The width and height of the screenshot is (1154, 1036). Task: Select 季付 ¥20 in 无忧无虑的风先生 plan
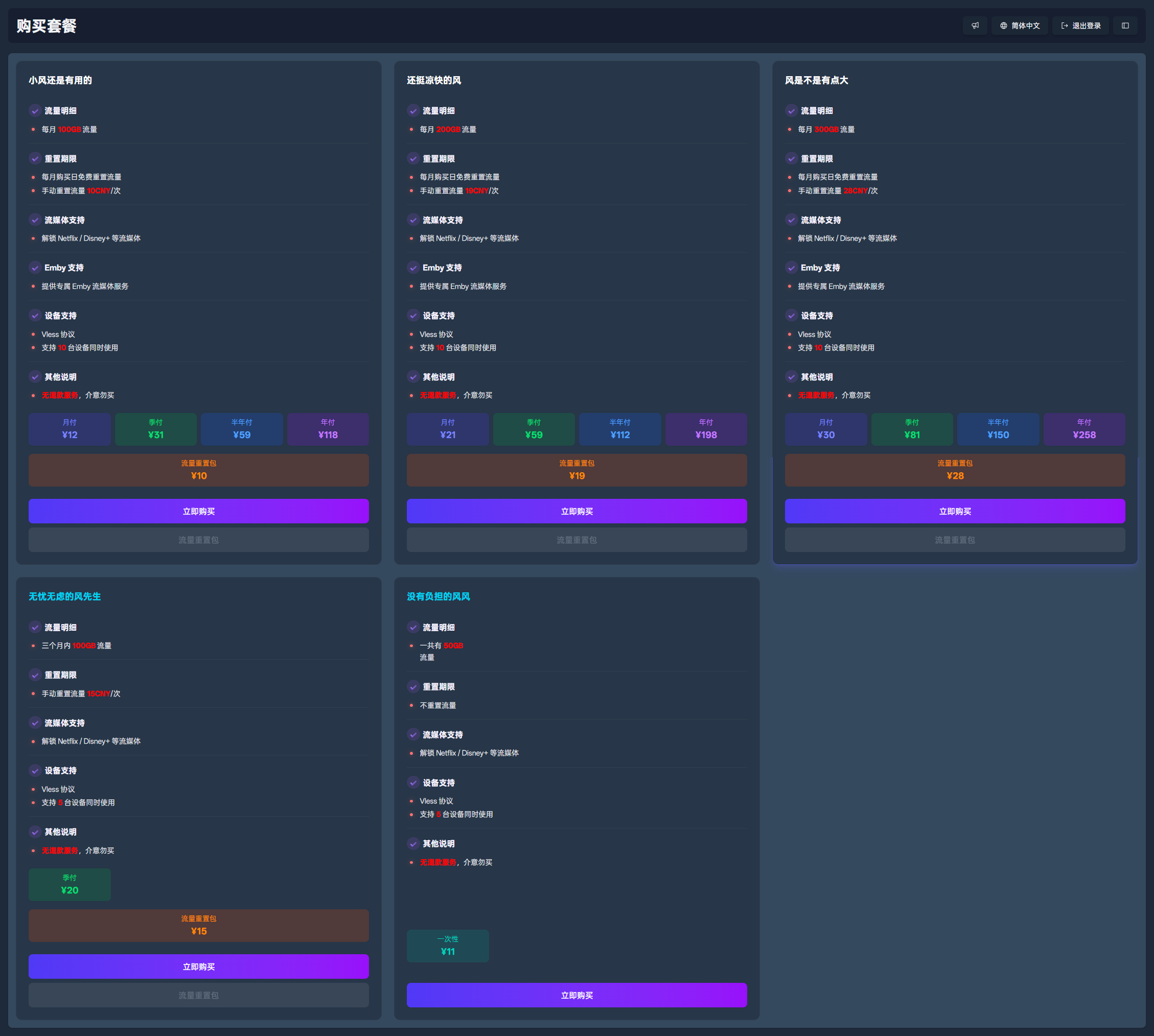(70, 885)
